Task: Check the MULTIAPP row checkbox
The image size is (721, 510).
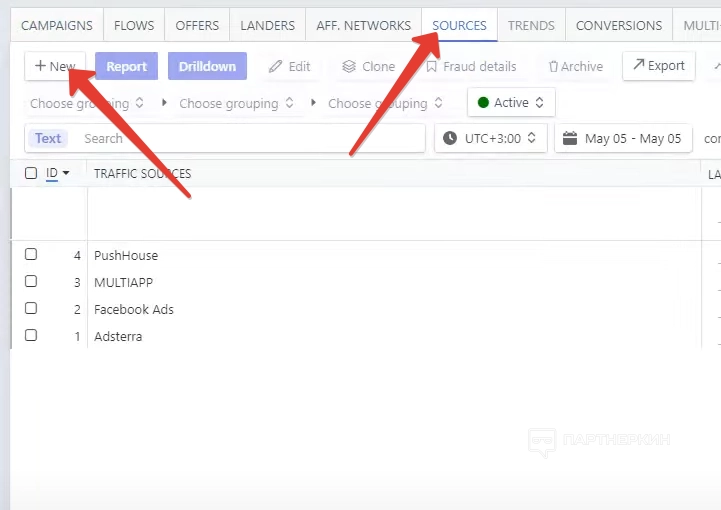Action: (31, 281)
